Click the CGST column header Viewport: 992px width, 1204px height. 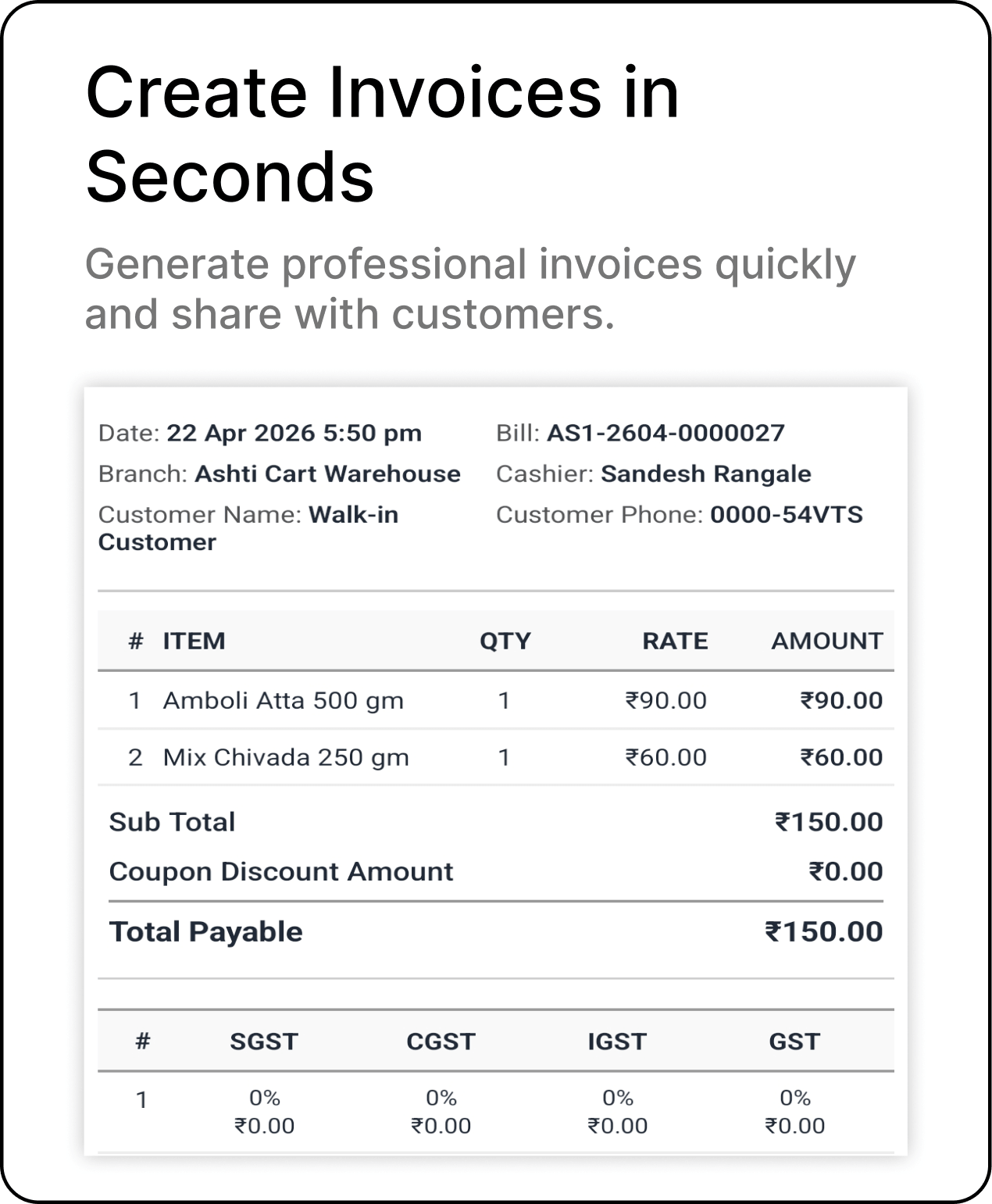click(441, 1041)
